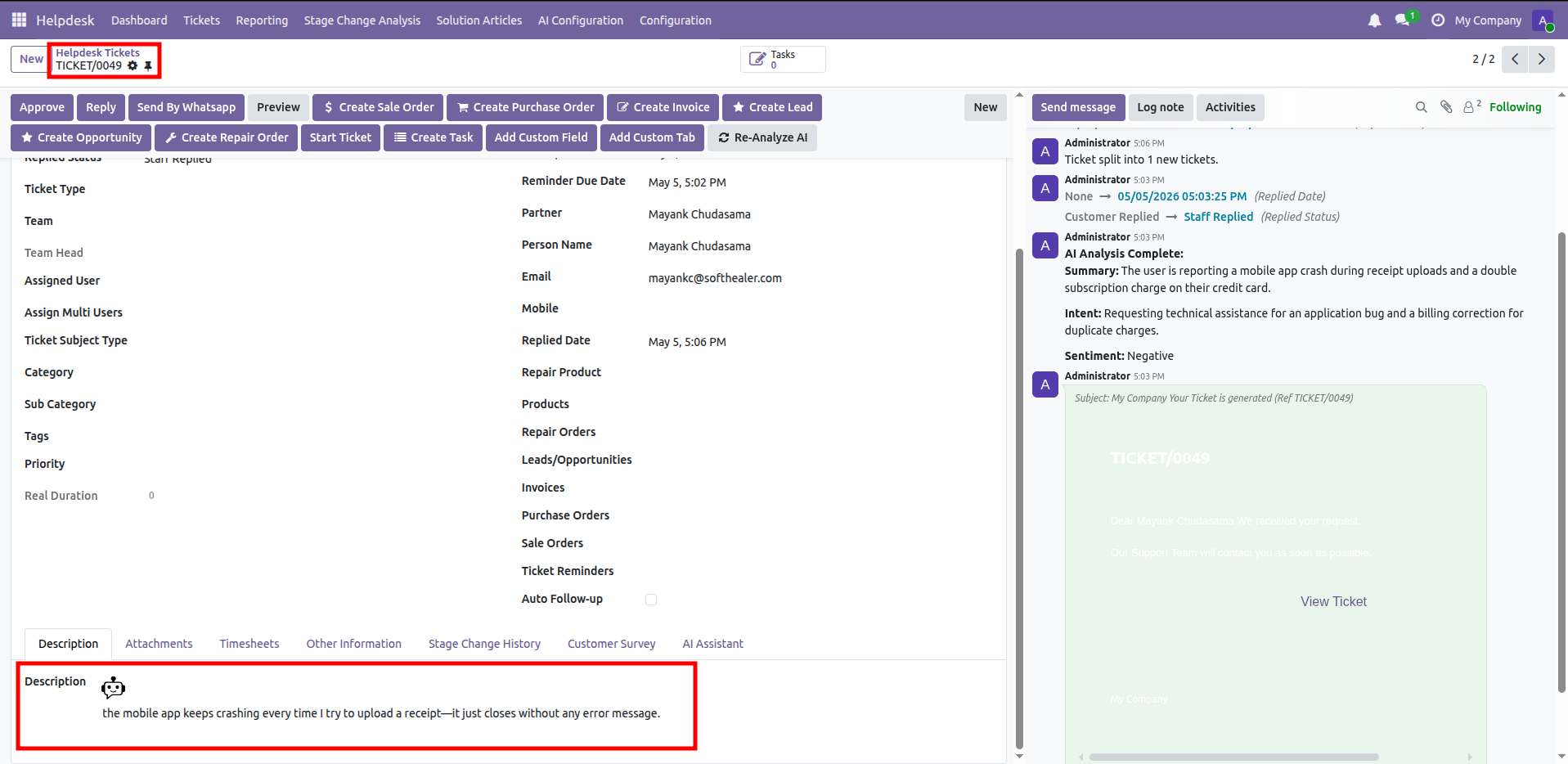Click Send By Whatsapp button
1568x764 pixels.
tap(186, 107)
